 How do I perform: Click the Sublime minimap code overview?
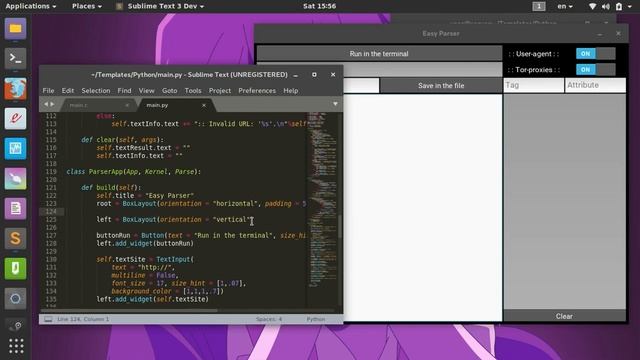(322, 200)
